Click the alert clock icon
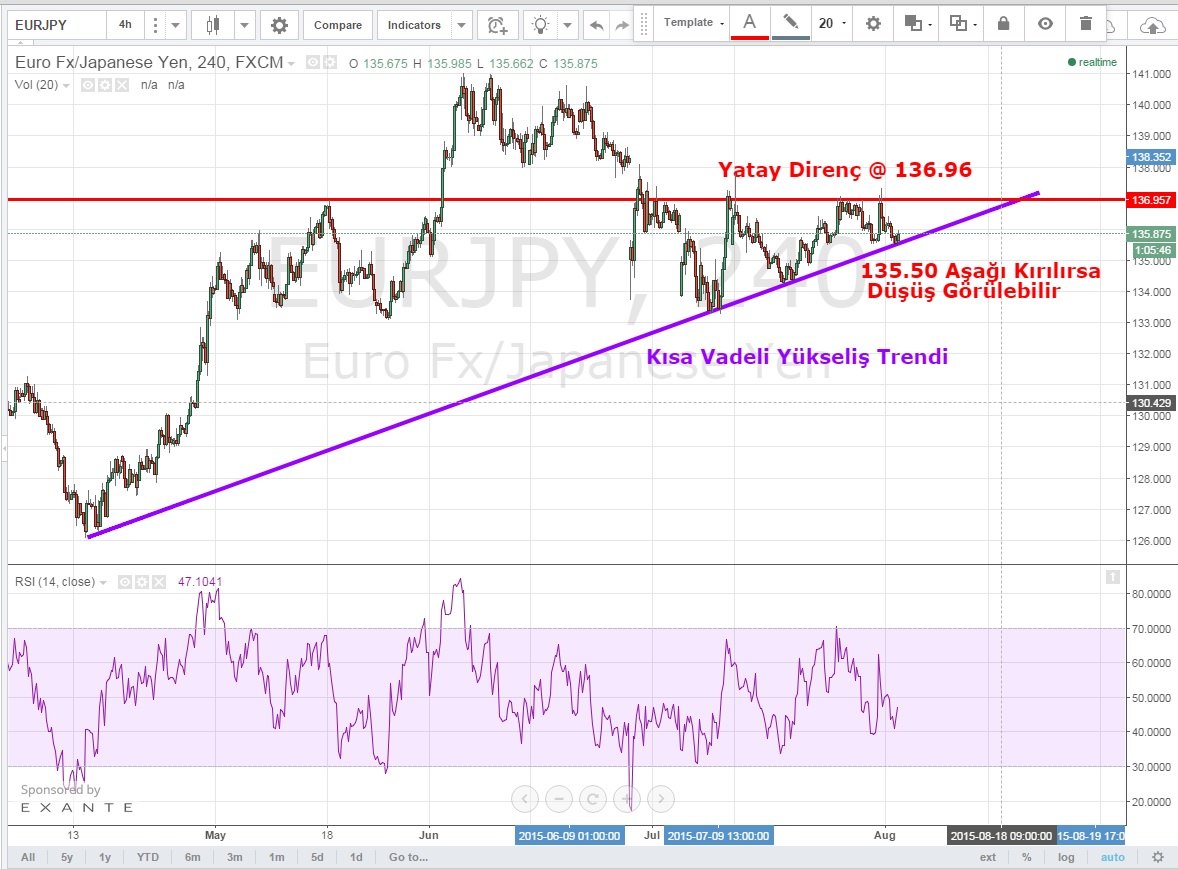Image resolution: width=1178 pixels, height=869 pixels. (497, 25)
